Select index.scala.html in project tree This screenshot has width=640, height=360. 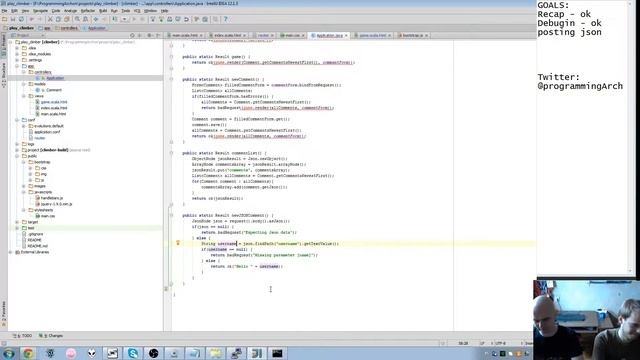pyautogui.click(x=54, y=108)
